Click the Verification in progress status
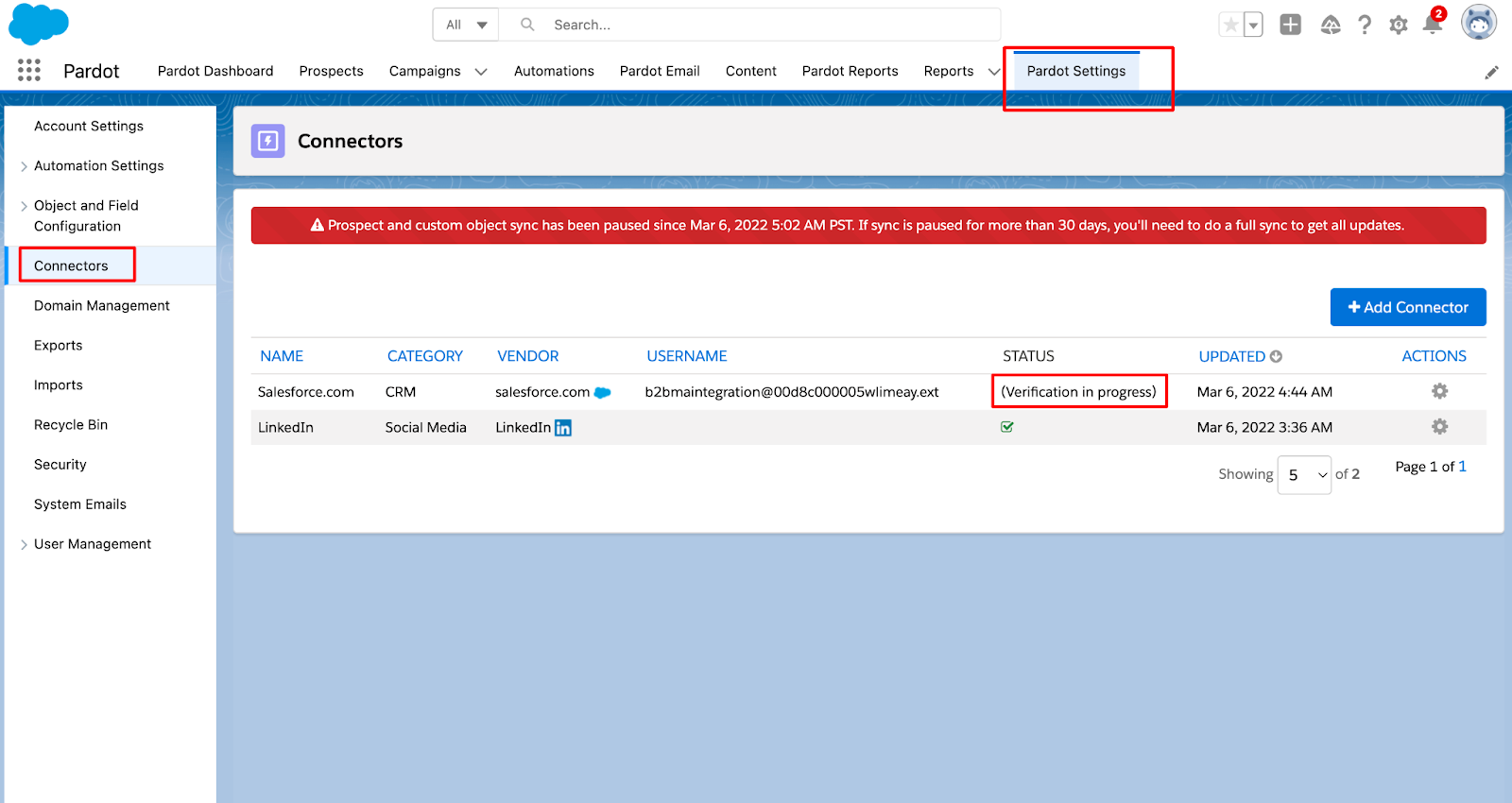The image size is (1512, 803). (x=1079, y=392)
